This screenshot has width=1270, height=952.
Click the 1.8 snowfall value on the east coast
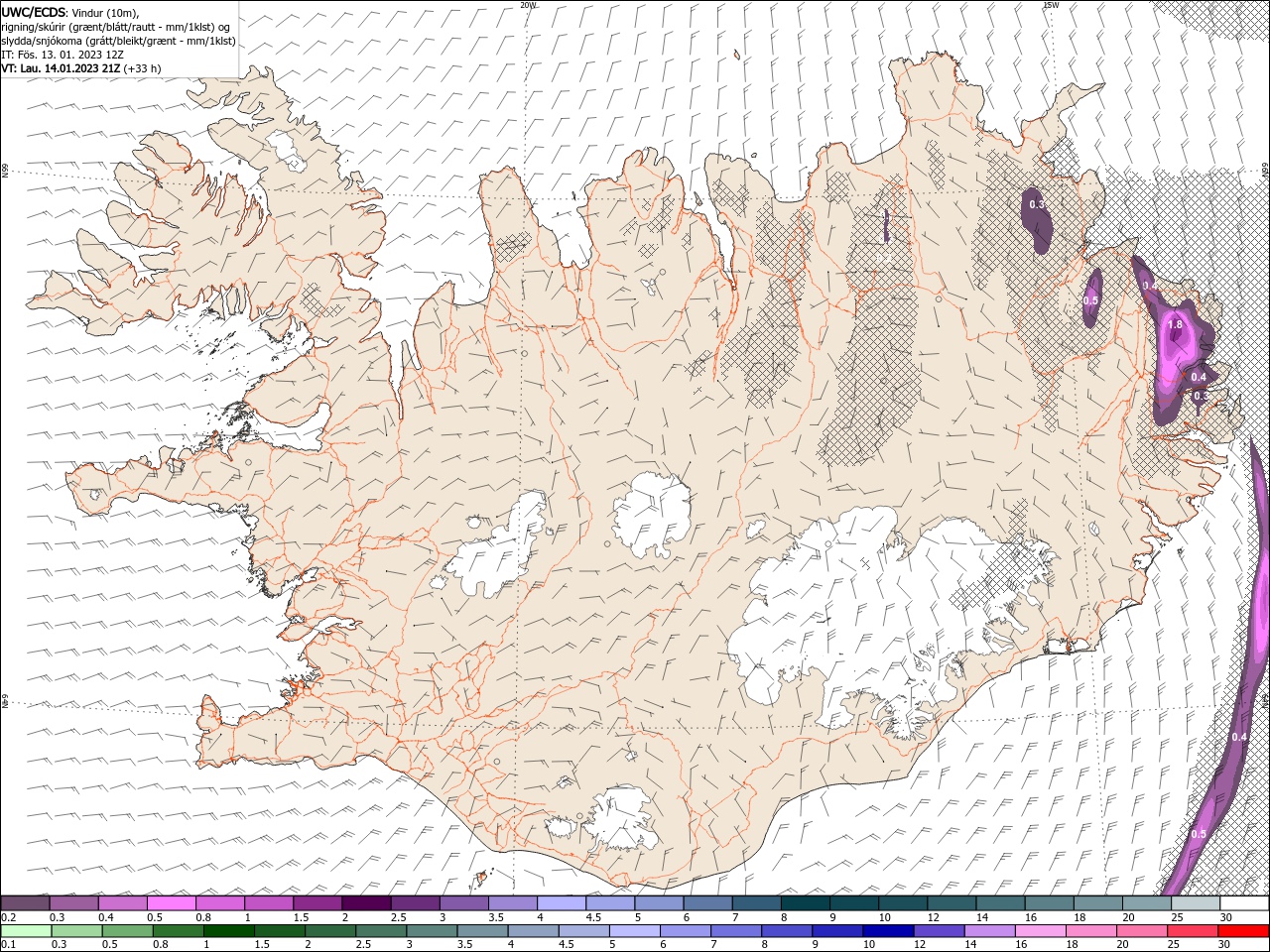pos(1176,324)
